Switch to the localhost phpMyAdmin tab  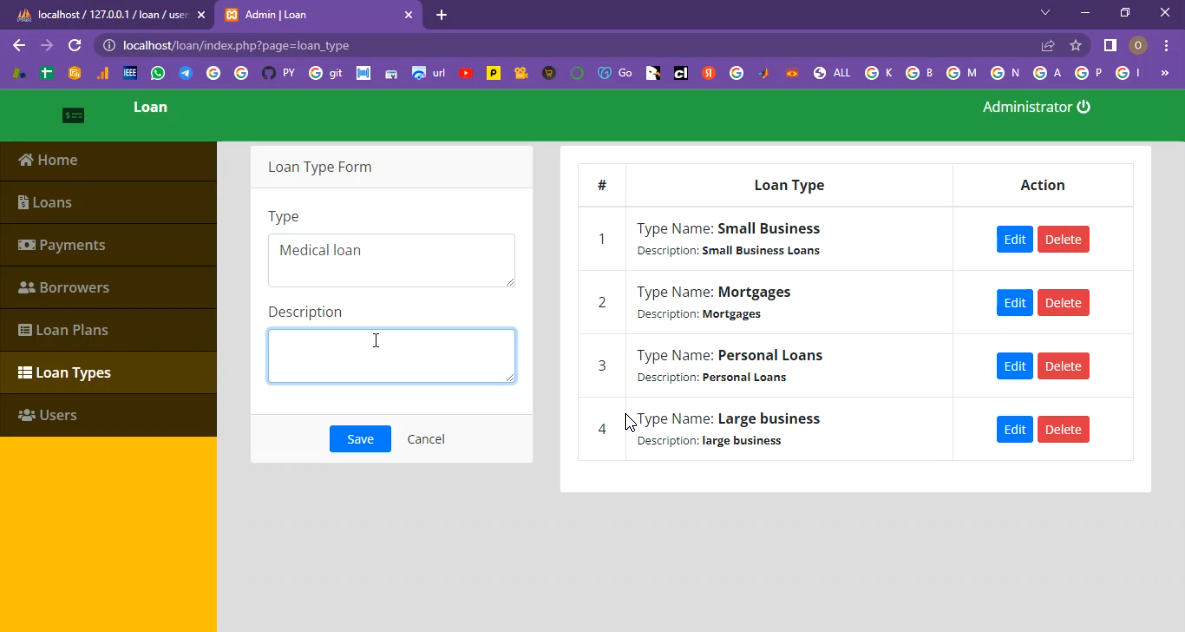pyautogui.click(x=110, y=15)
